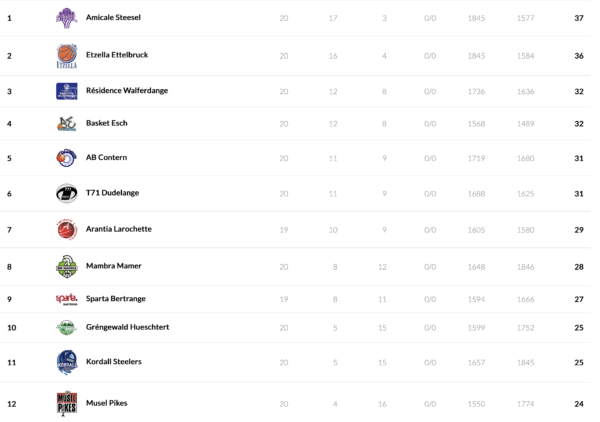Screen dimensions: 600x422
Task: Open the Etzella Ettelbruck team page
Action: pos(117,54)
